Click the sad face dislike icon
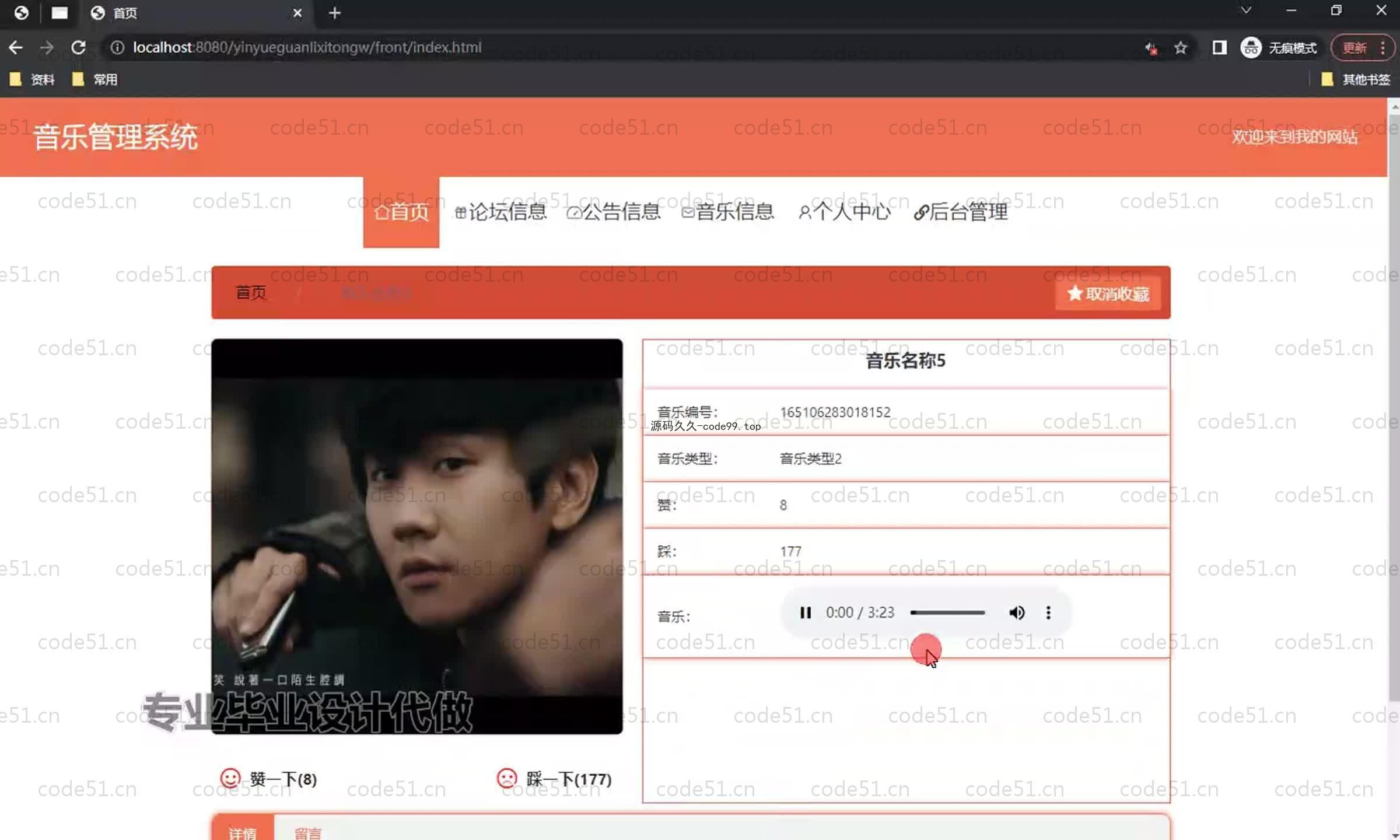 (507, 778)
